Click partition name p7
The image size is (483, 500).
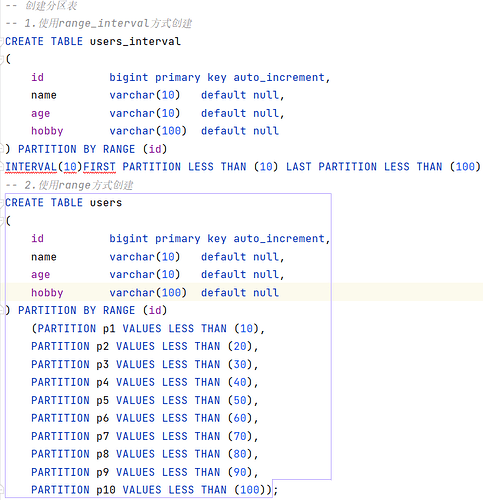coord(103,436)
